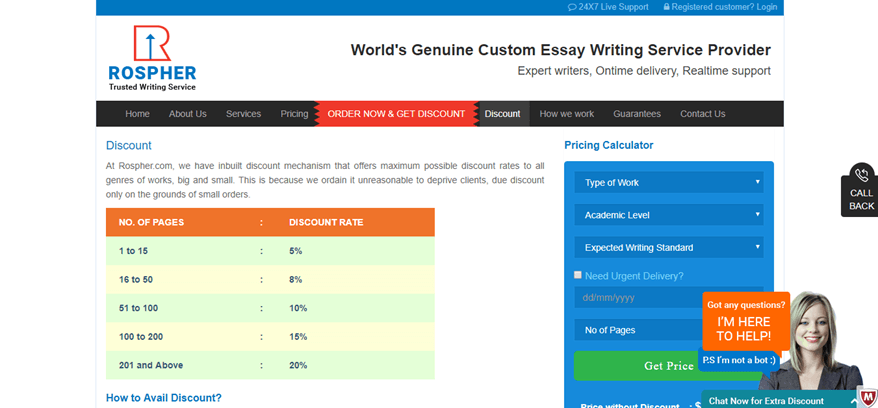Tick the Need Urgent Delivery checkbox
878x408 pixels.
[578, 275]
